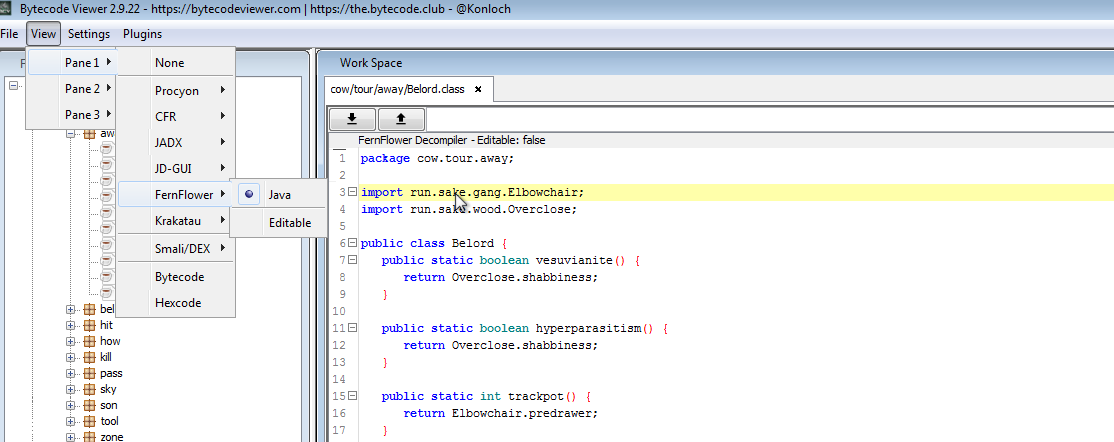Expand the Smali/DEX submenu
This screenshot has width=1114, height=442.
[175, 248]
